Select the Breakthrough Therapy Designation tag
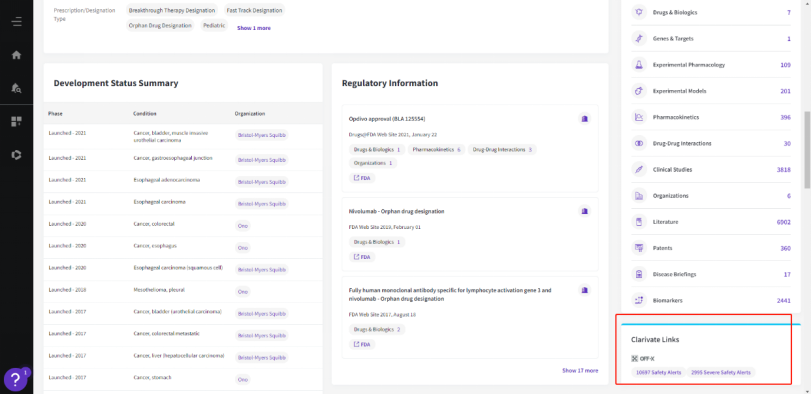811x394 pixels. [172, 10]
